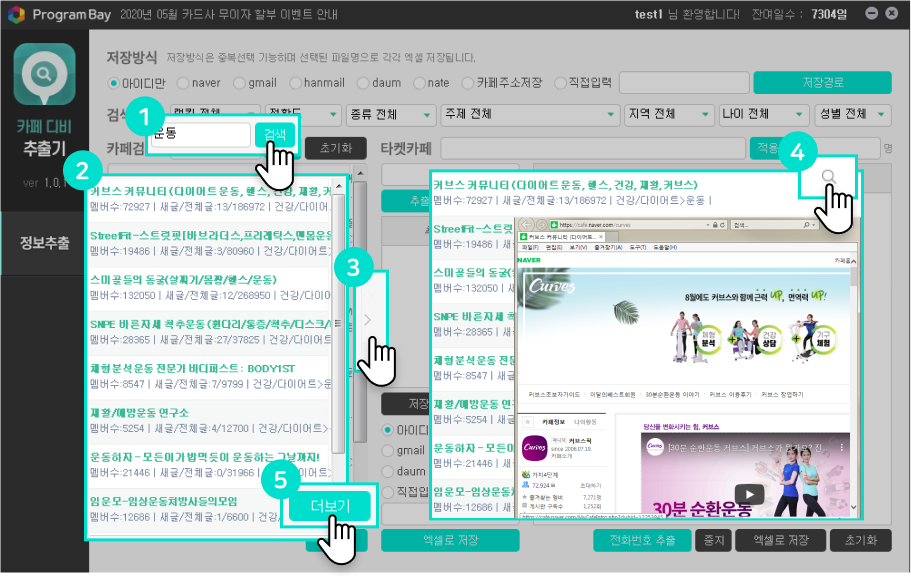This screenshot has width=911, height=581.
Task: Expand the 지역 전체 region dropdown
Action: (x=667, y=114)
